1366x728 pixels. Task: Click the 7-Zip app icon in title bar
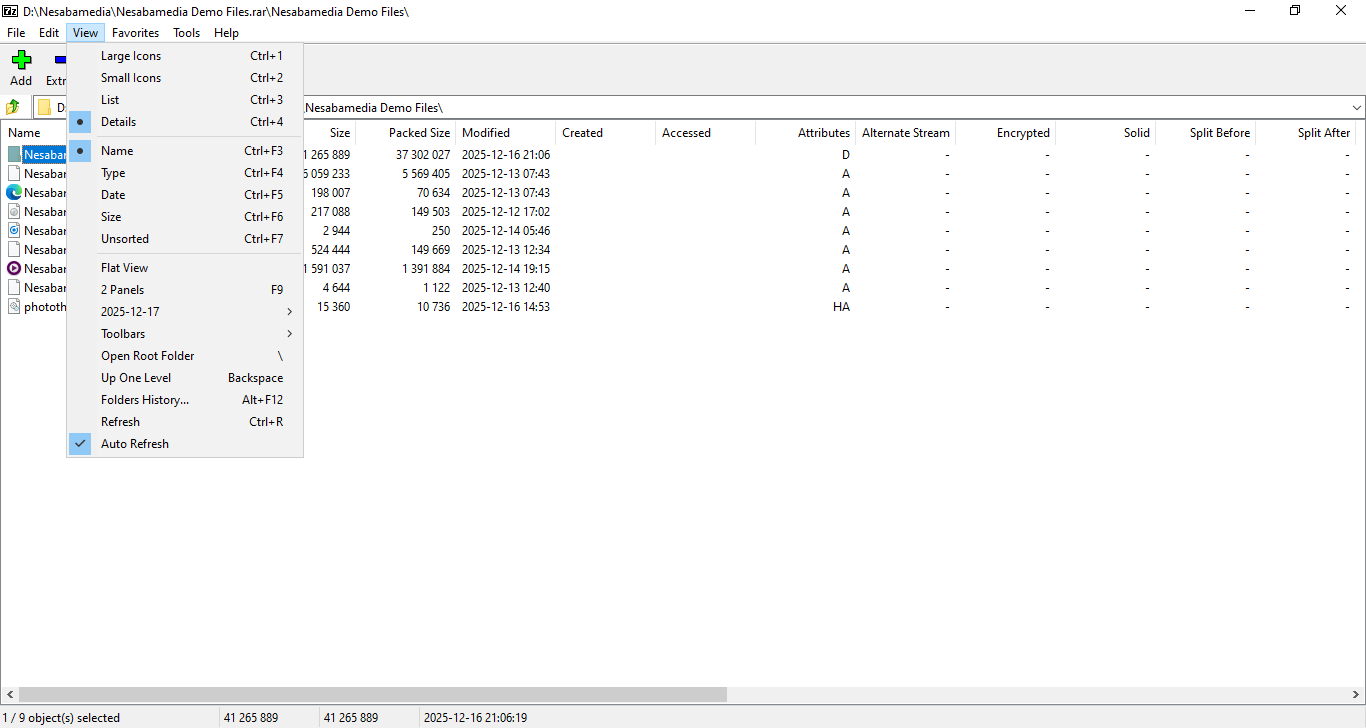(x=10, y=11)
